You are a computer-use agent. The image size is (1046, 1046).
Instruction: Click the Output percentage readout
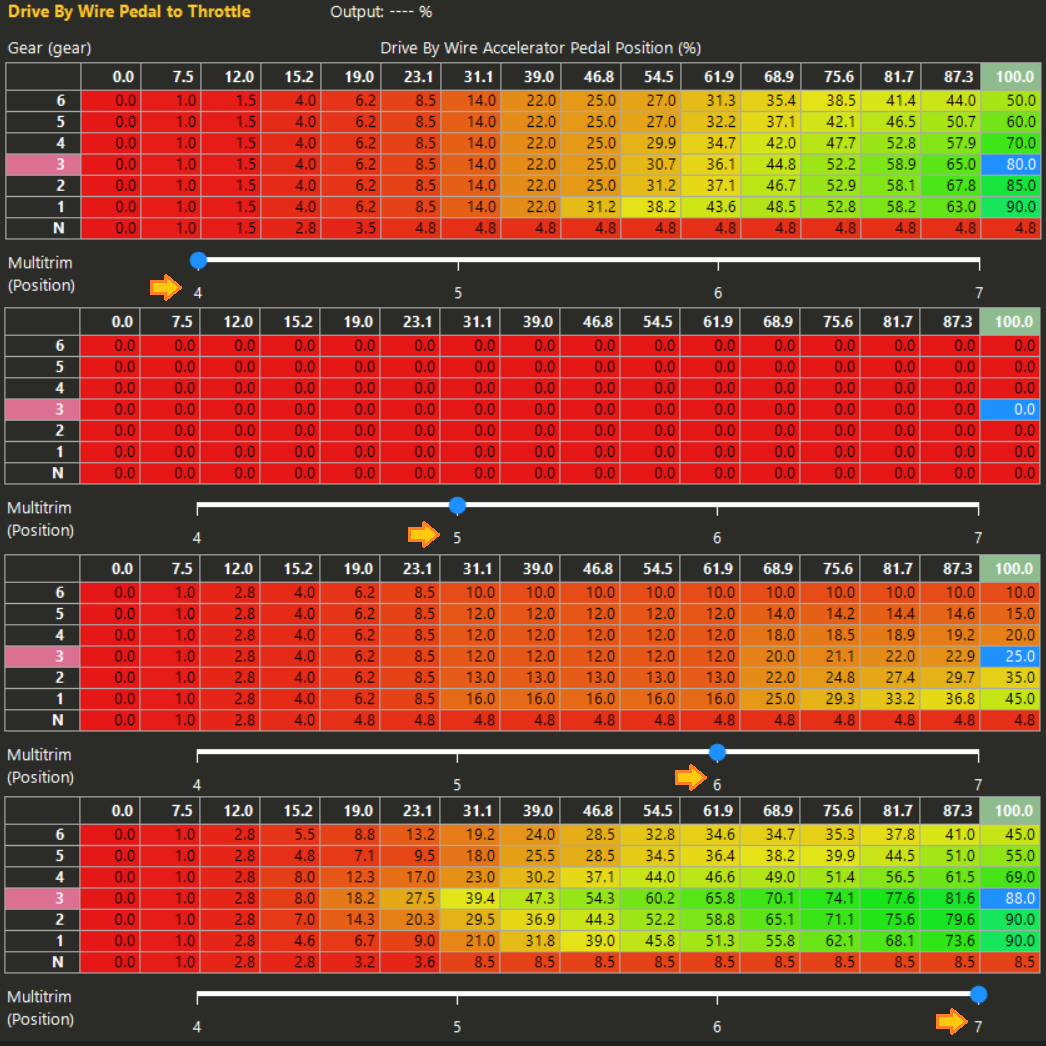(381, 12)
